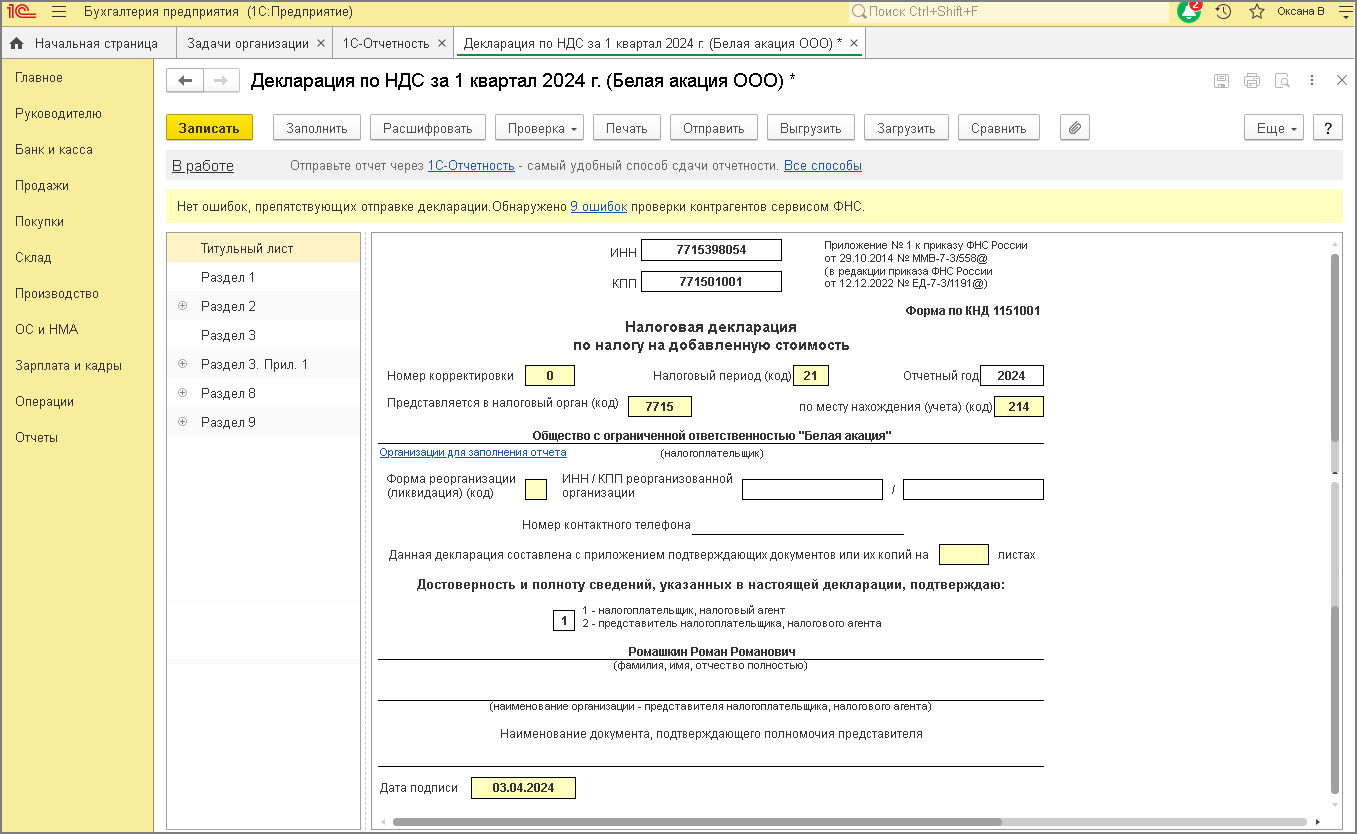Open the Все способы link
The image size is (1357, 834).
tap(823, 166)
